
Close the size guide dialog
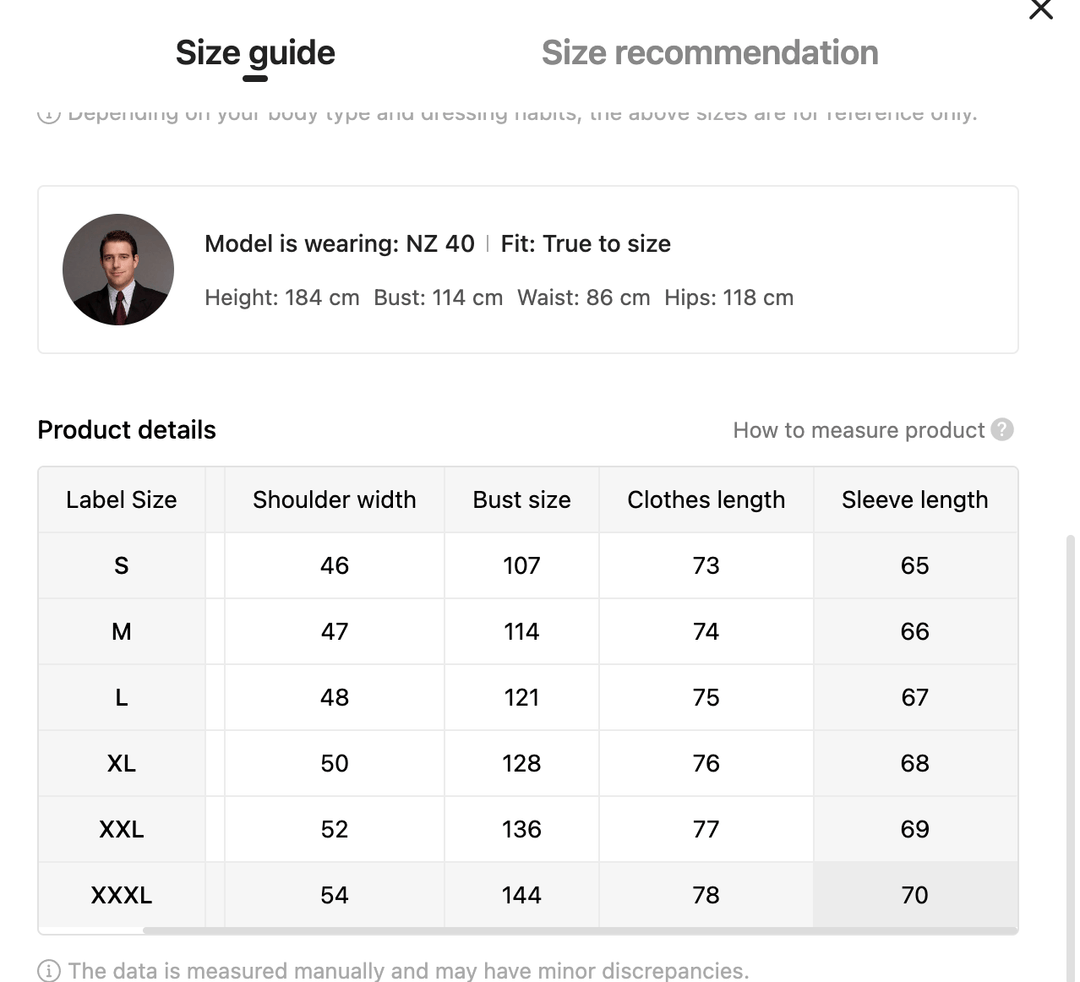1041,10
